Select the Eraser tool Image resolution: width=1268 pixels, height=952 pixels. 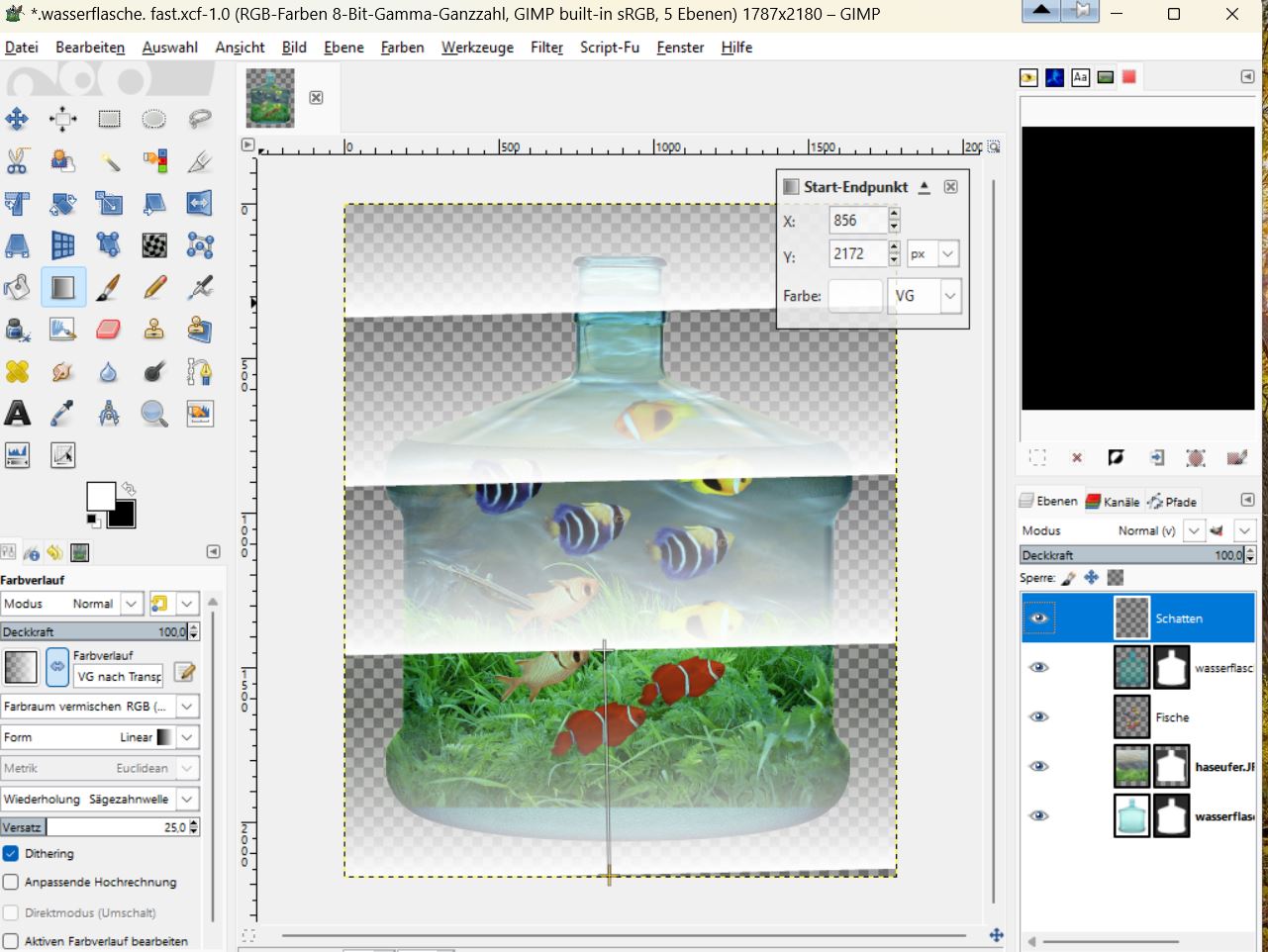[x=109, y=330]
